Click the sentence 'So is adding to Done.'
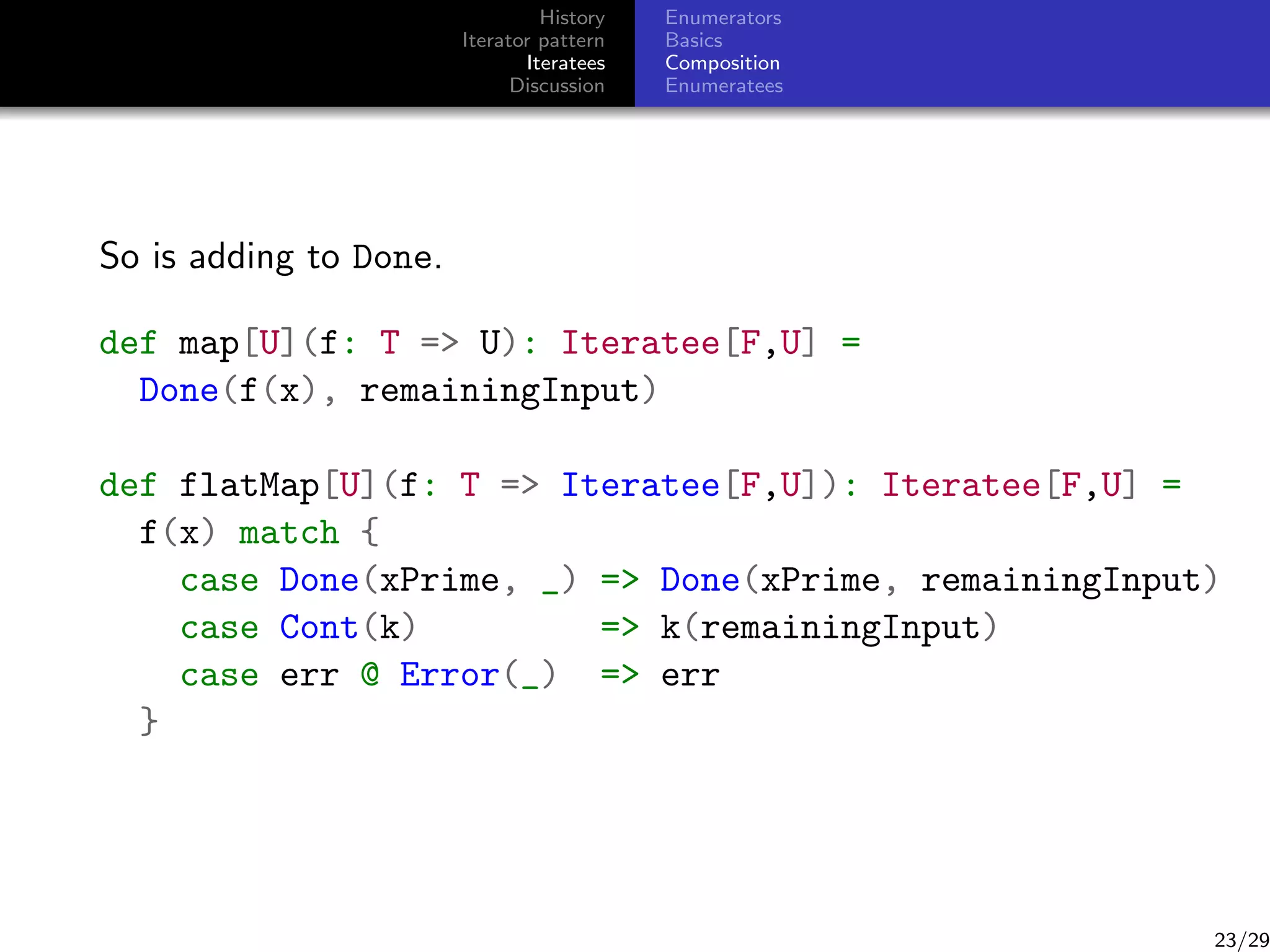The width and height of the screenshot is (1270, 952). pyautogui.click(x=271, y=256)
